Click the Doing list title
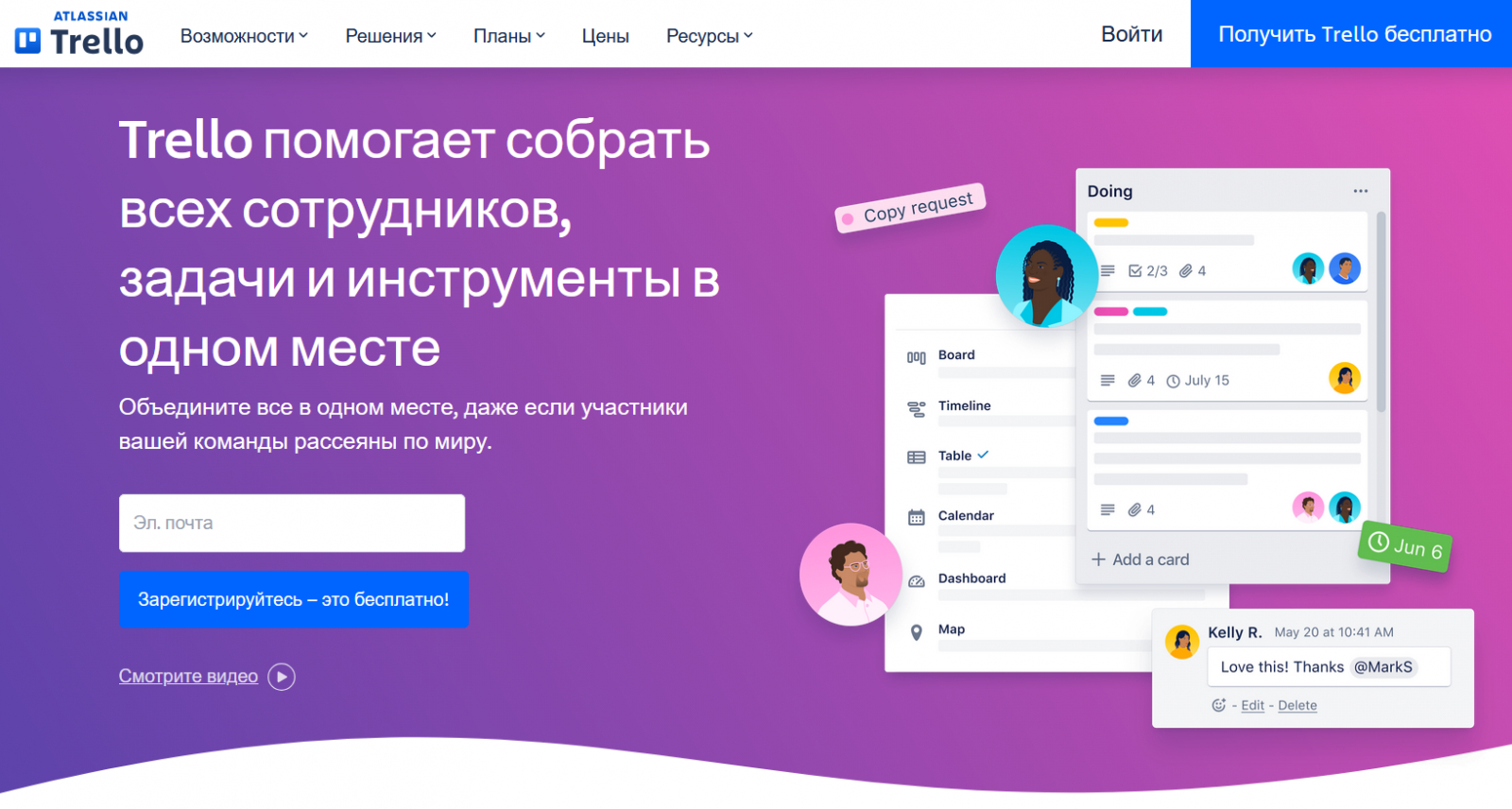 point(1109,191)
